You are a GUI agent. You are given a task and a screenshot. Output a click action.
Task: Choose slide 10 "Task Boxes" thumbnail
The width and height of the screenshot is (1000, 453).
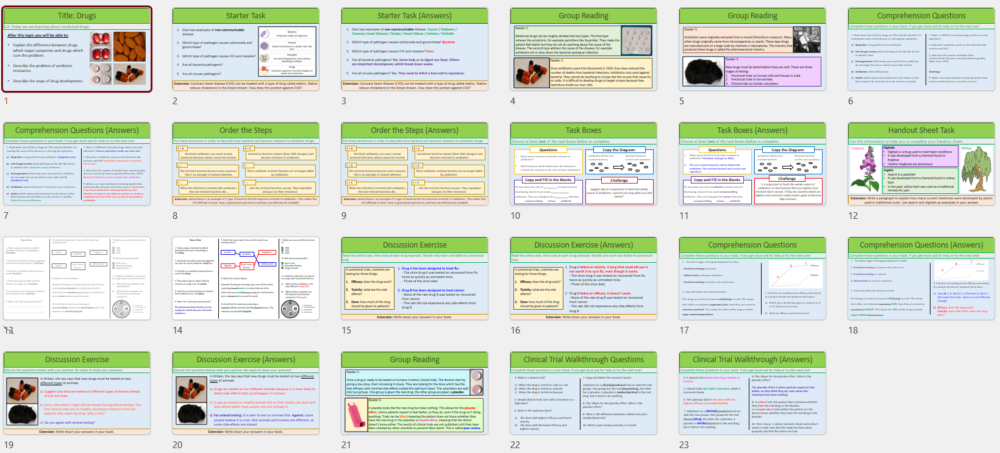(x=584, y=164)
